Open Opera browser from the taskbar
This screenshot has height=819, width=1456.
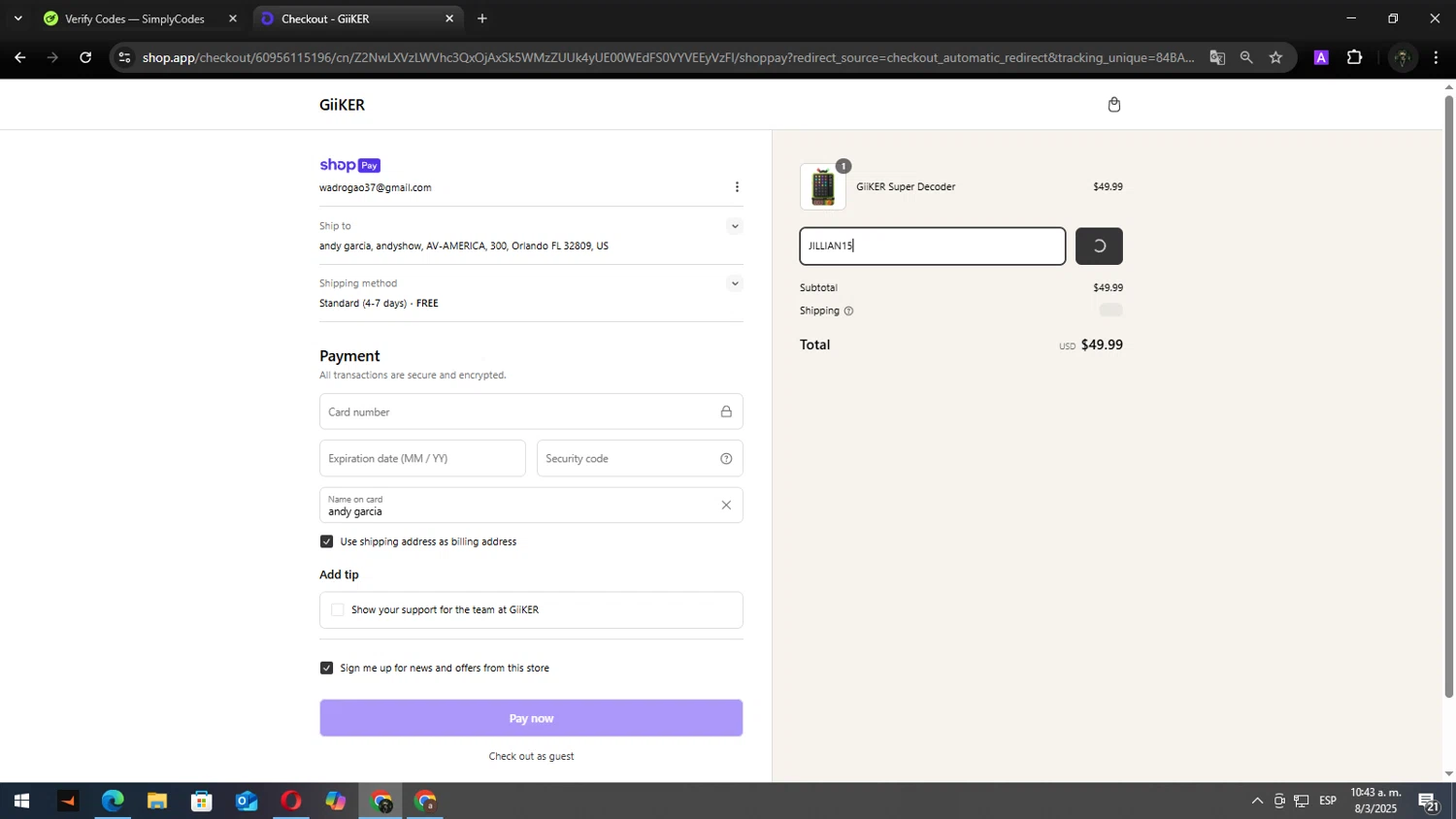(291, 802)
